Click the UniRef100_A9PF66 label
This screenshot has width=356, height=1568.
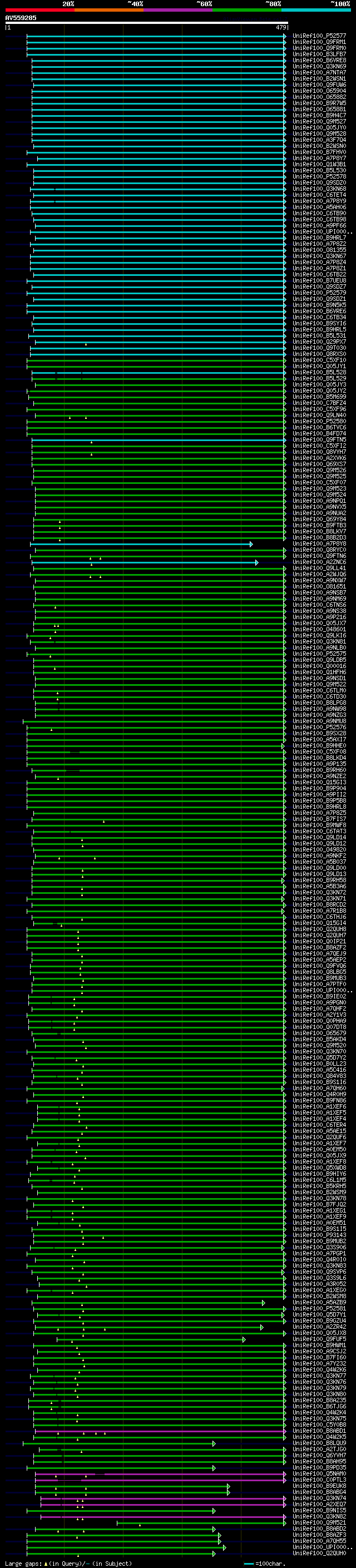[x=319, y=225]
